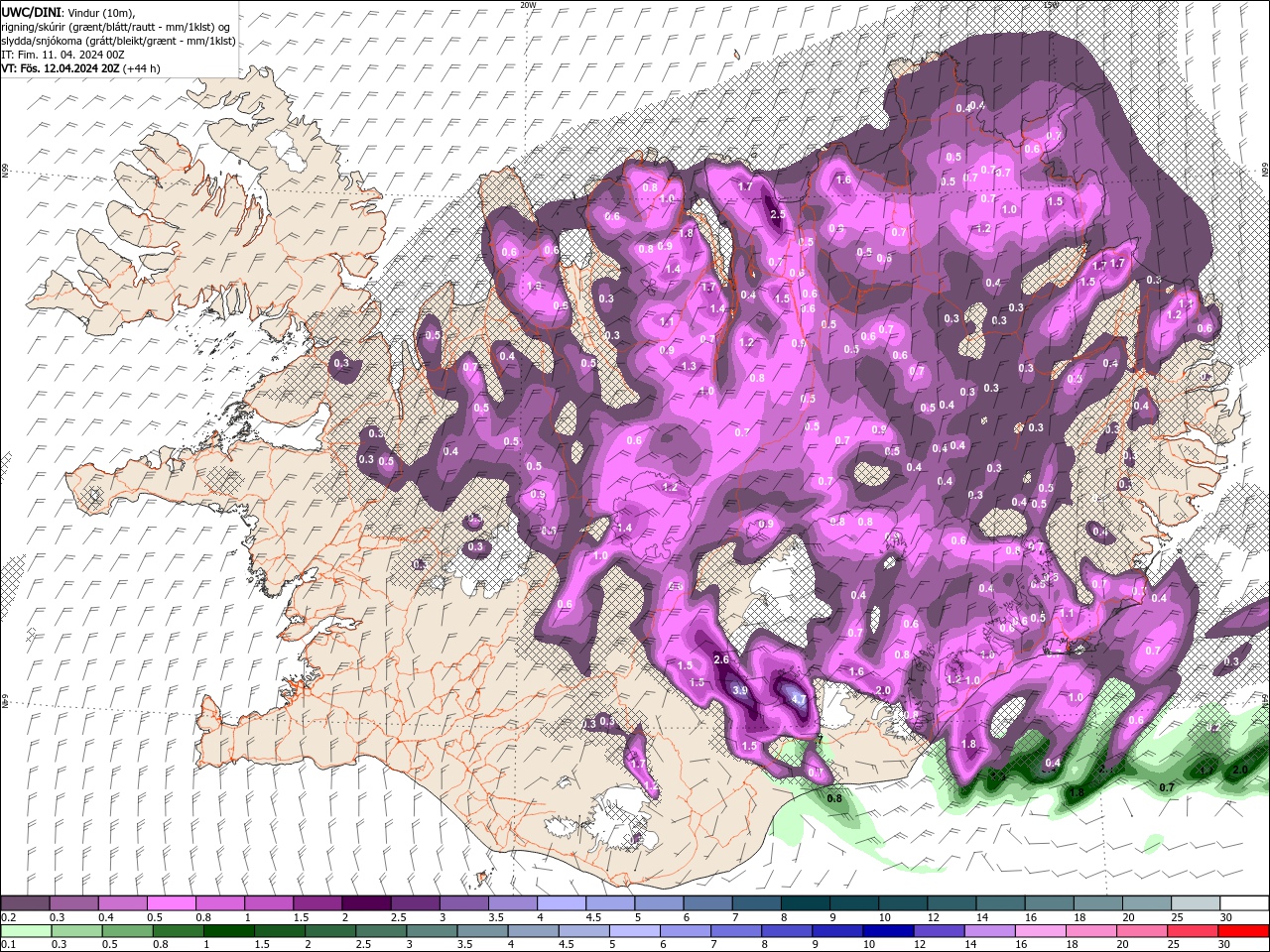The height and width of the screenshot is (952, 1270).
Task: Pick the upper legend swatch labeled 7
Action: tap(756, 903)
